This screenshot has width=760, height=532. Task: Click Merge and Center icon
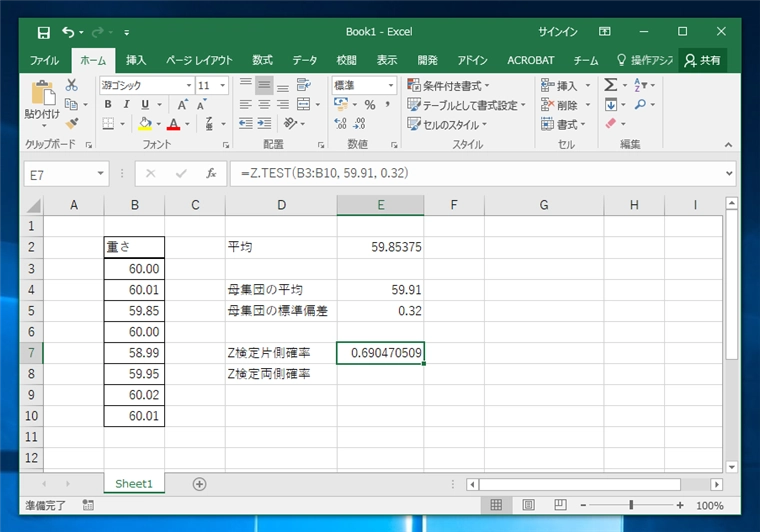coord(303,104)
